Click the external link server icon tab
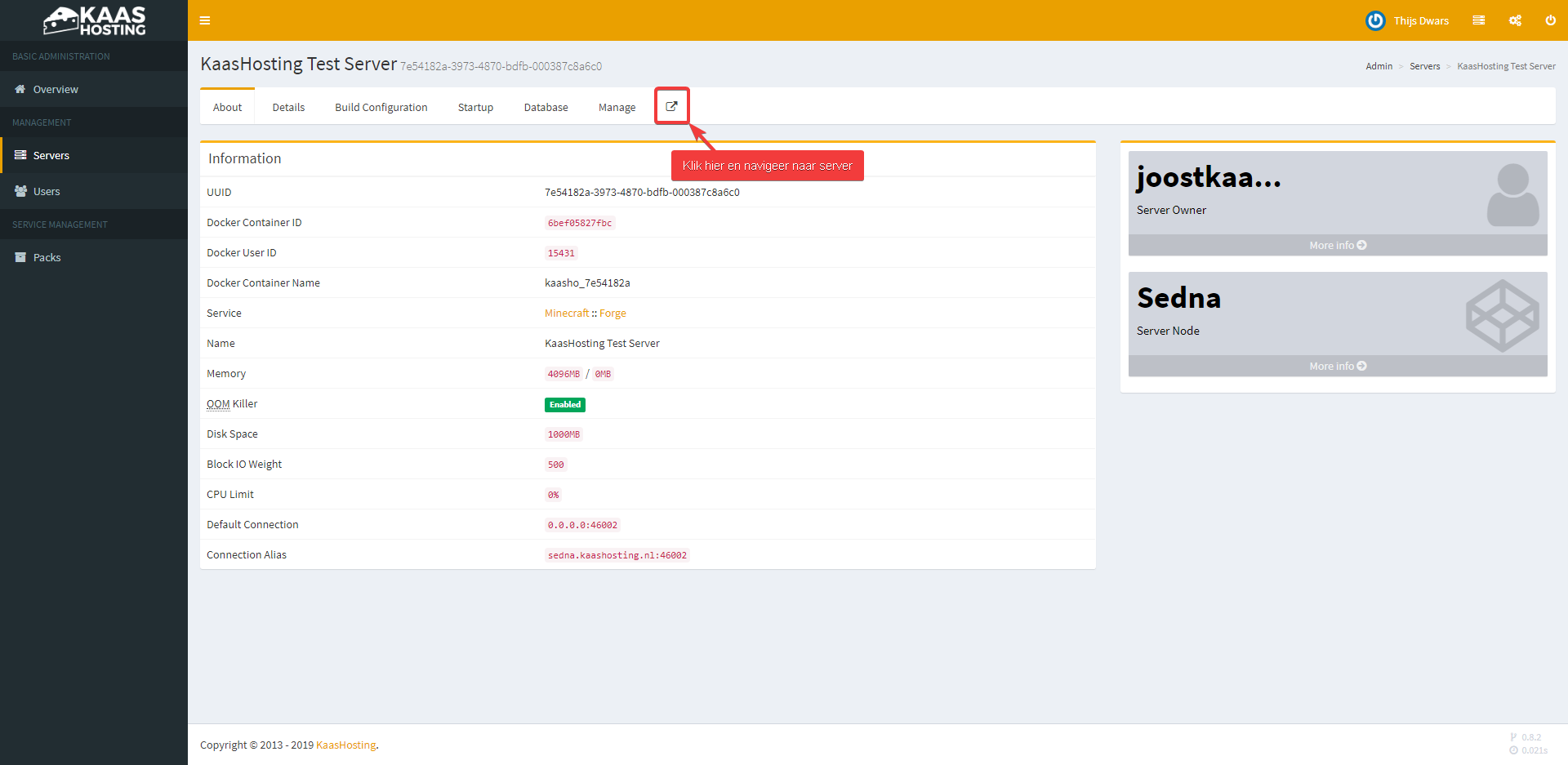1568x765 pixels. pos(671,106)
